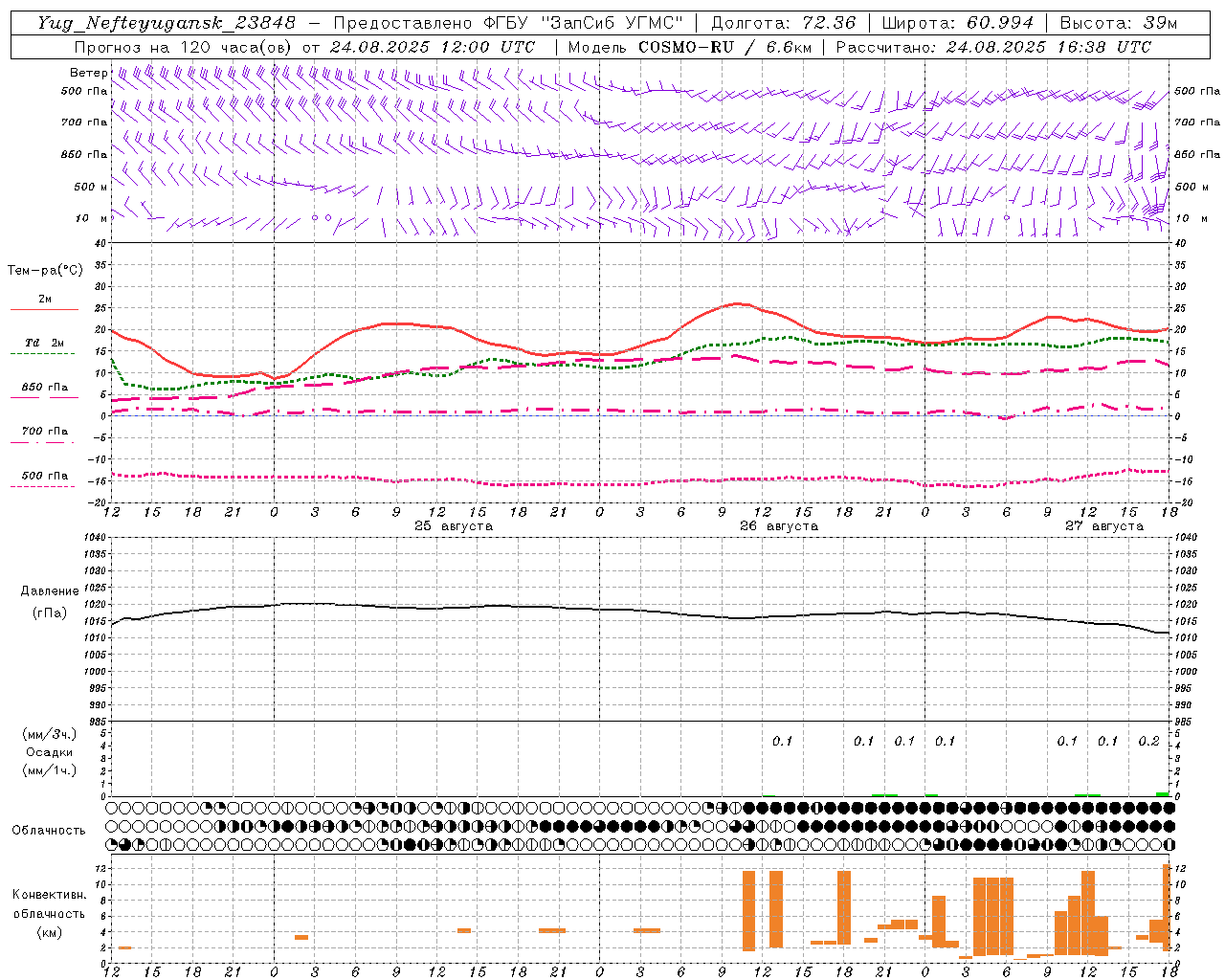
Task: Click the red line swatch under 2м legend
Action: pos(44,309)
